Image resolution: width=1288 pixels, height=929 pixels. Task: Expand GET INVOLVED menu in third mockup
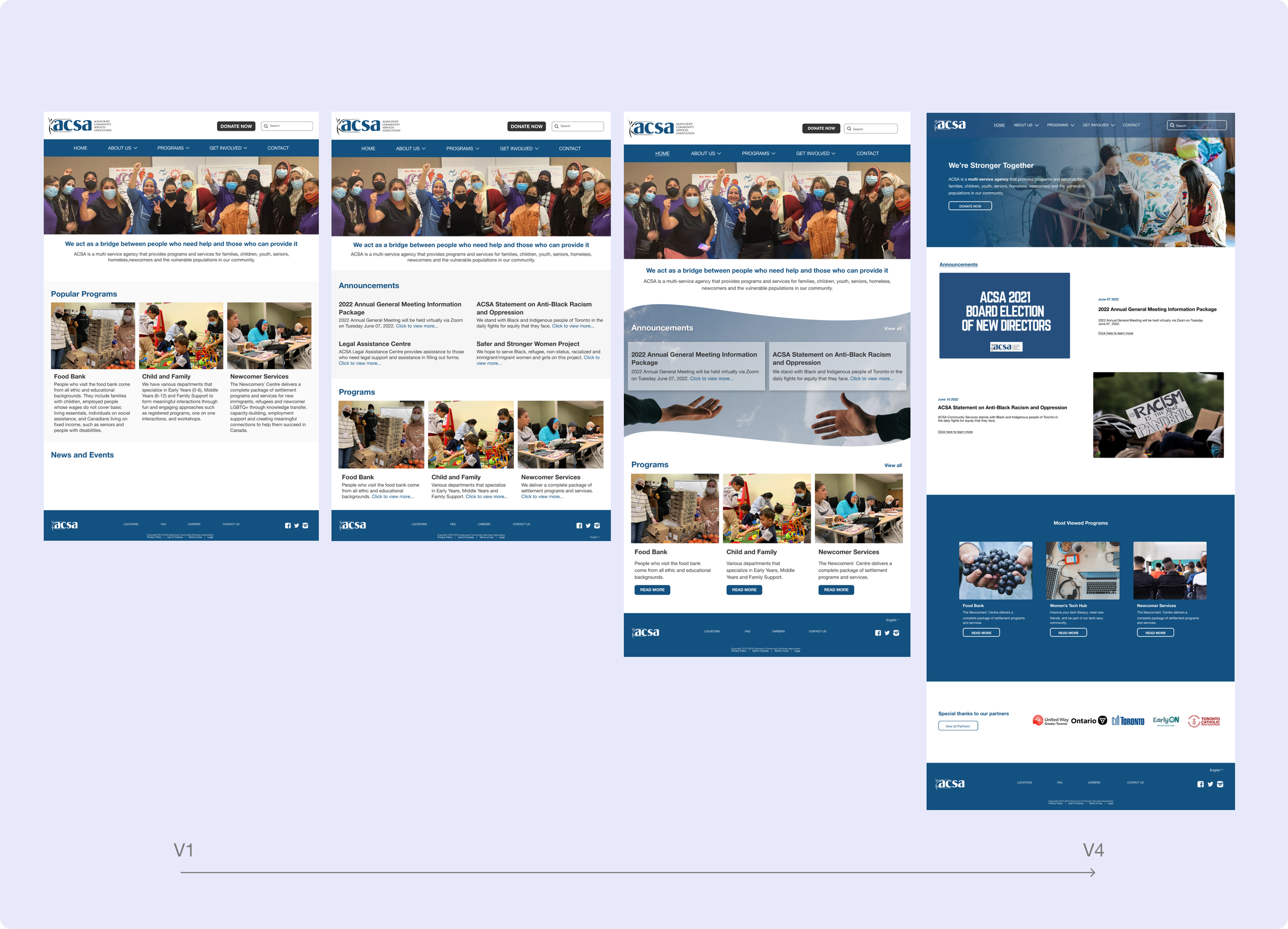point(815,154)
